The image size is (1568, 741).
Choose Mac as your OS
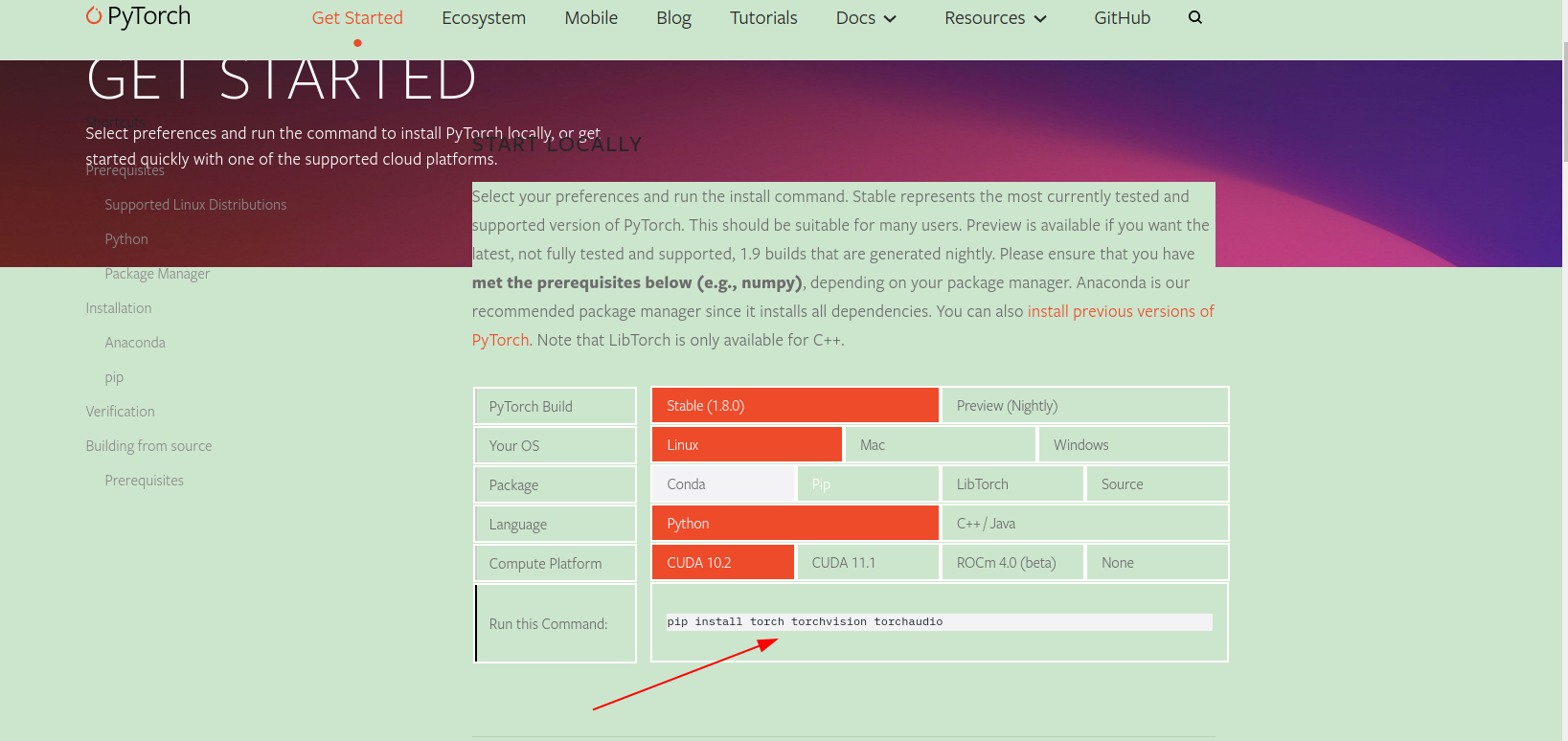tap(941, 444)
